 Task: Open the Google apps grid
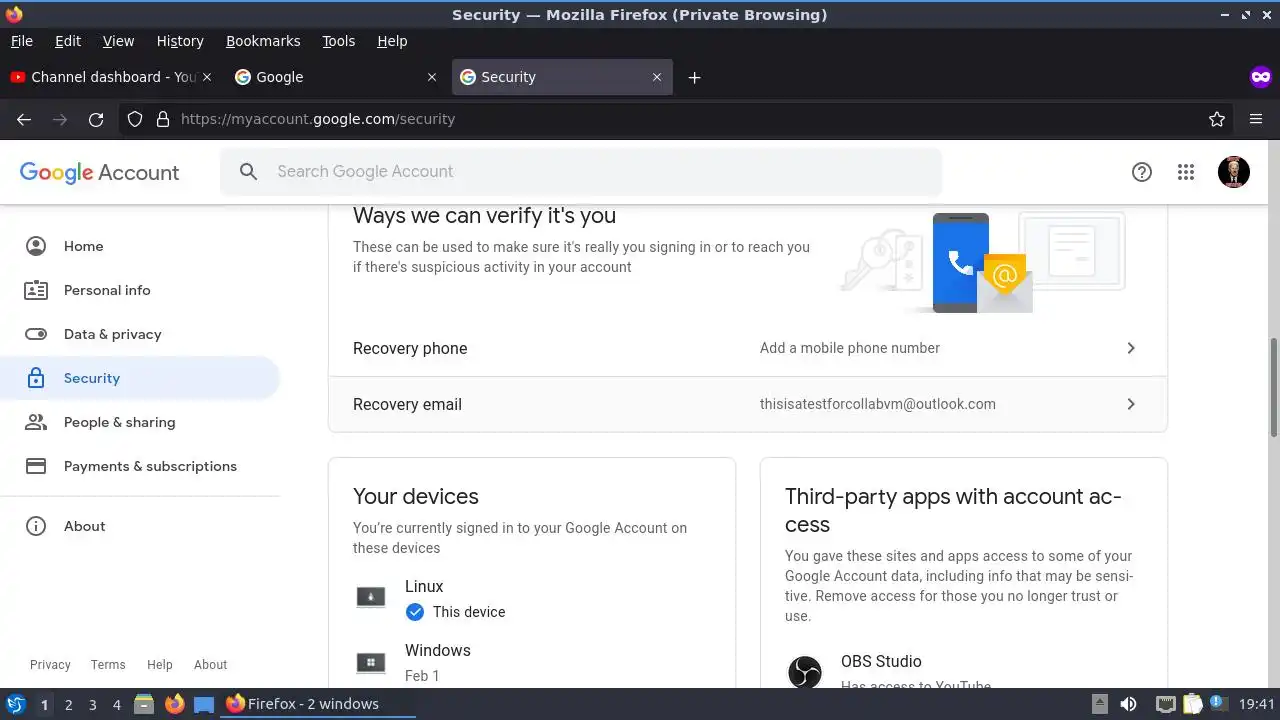(1186, 172)
